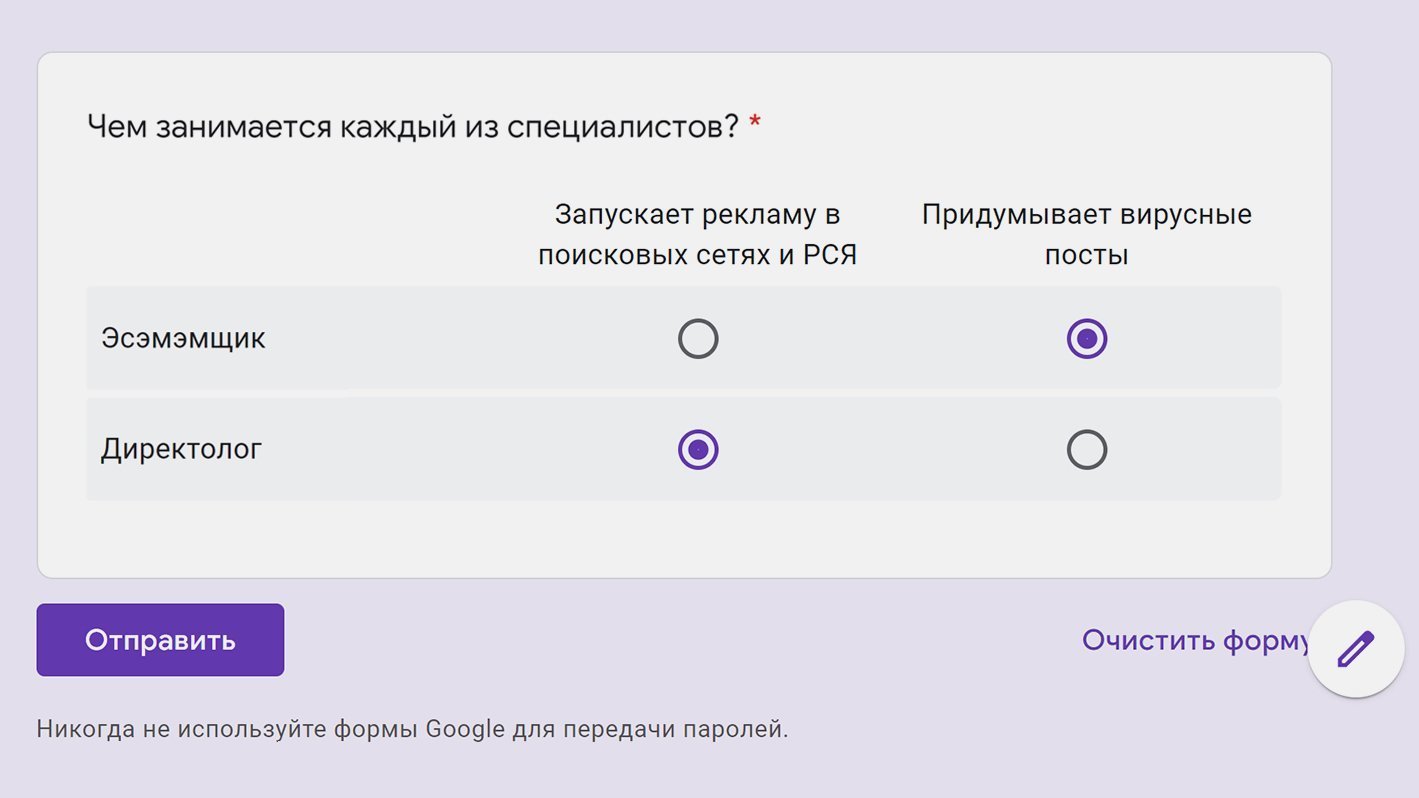Click selected Директолог radio under Запускает рекламу
1419x798 pixels.
tap(698, 450)
